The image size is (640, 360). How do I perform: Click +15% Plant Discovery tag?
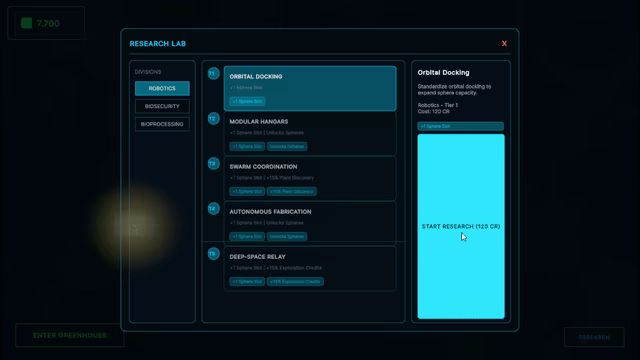click(291, 191)
